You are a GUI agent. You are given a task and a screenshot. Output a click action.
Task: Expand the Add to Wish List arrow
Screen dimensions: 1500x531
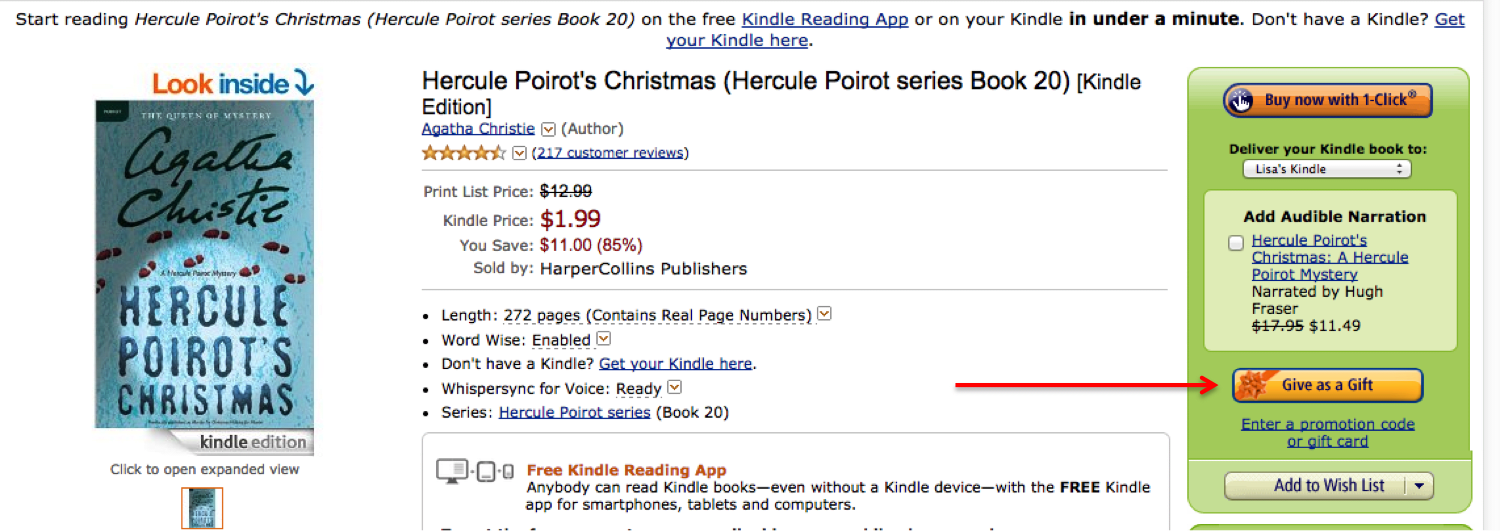[x=1419, y=486]
